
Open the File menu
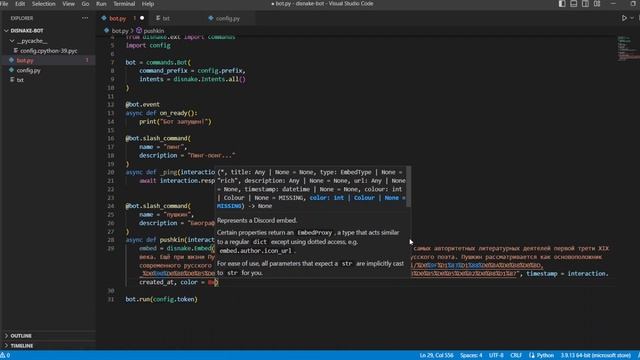4,4
